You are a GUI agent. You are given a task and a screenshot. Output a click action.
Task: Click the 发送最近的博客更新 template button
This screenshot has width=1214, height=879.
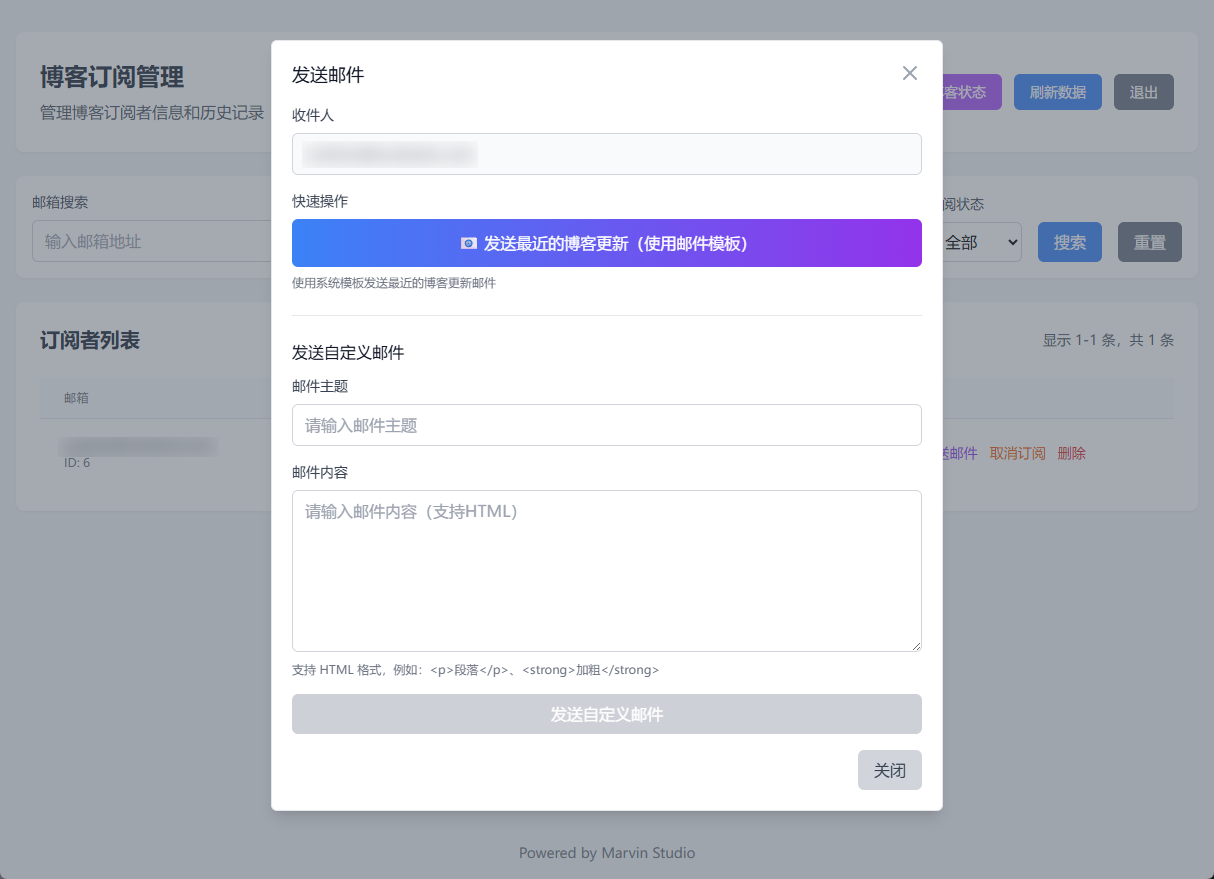(x=606, y=243)
